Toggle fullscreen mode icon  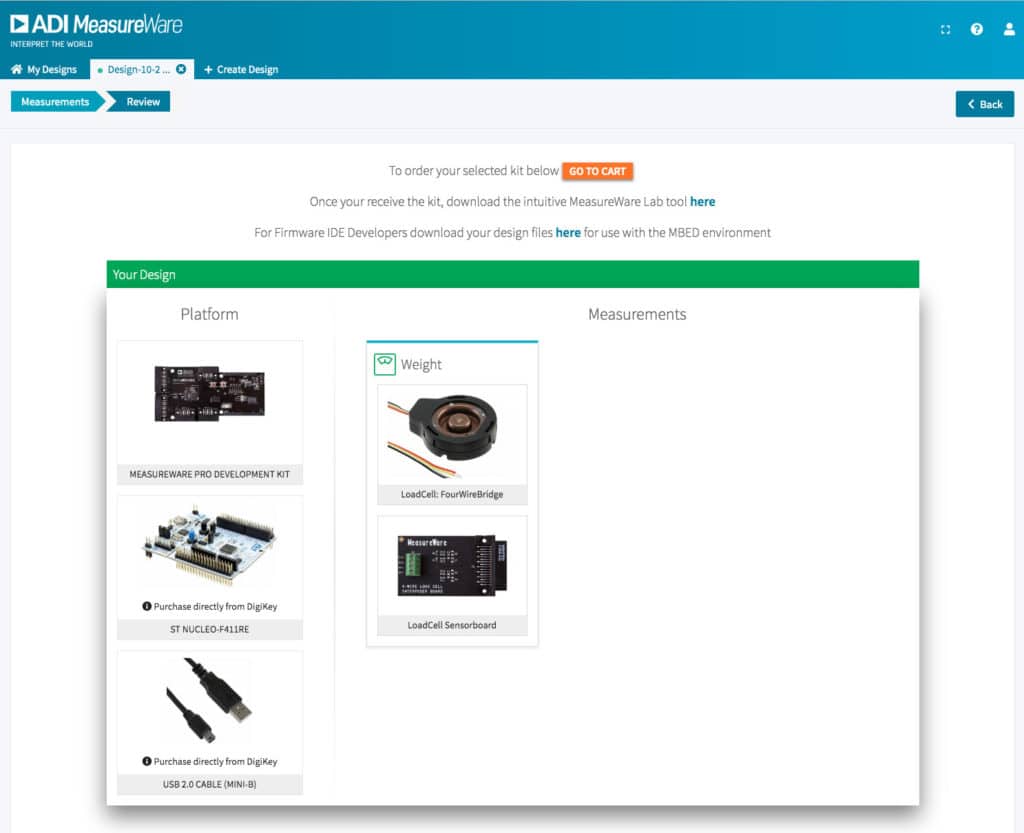[945, 30]
